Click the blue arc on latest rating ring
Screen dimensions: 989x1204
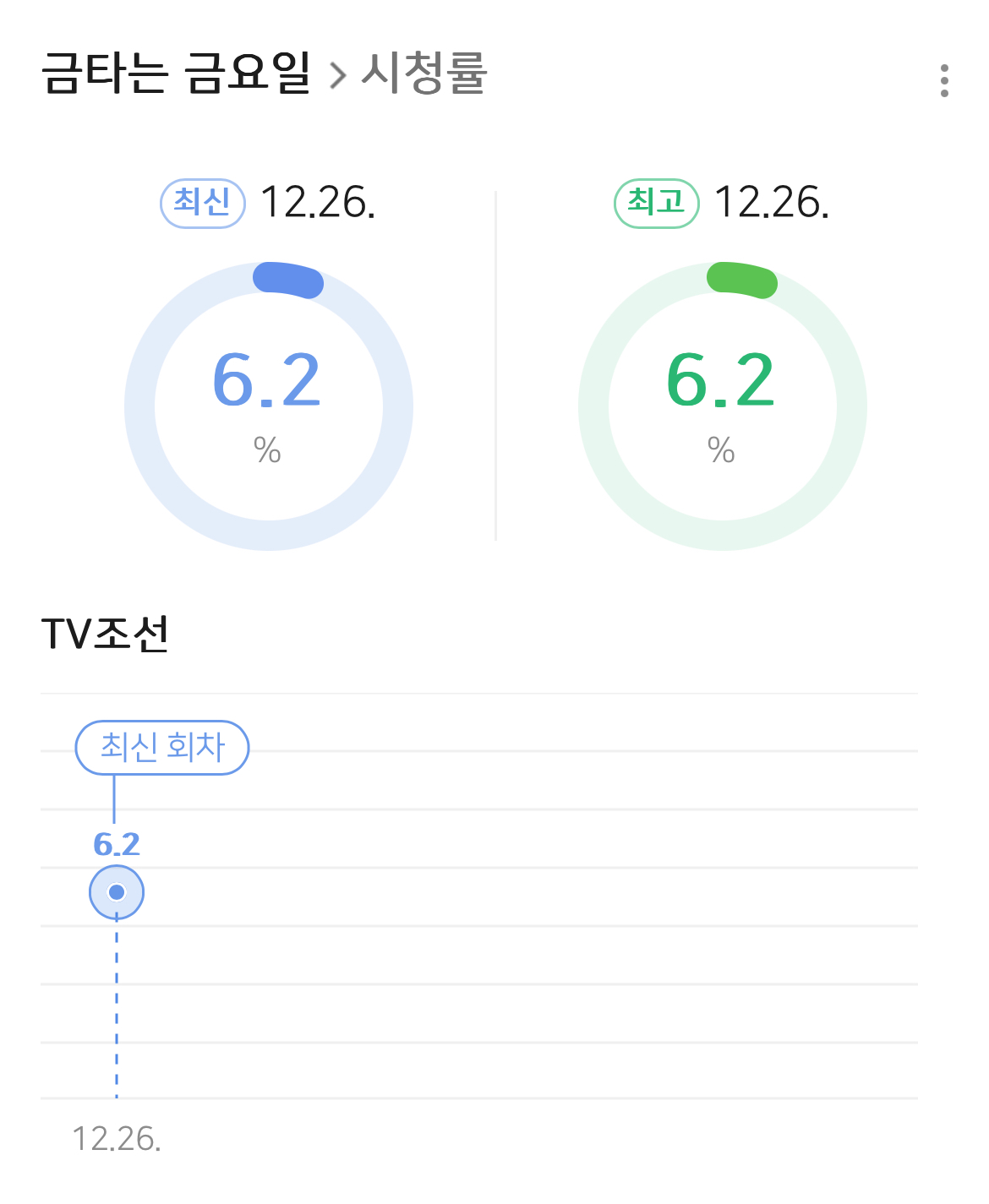289,280
